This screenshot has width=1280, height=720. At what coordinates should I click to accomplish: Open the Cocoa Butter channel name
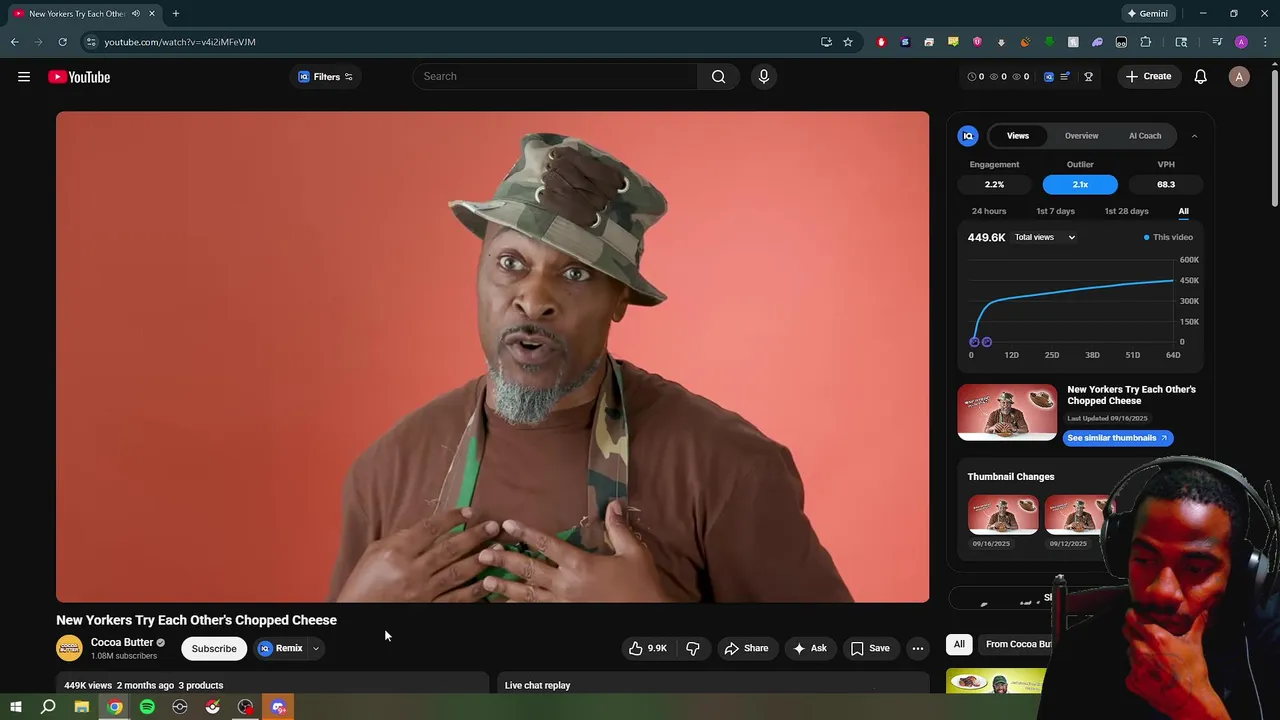pyautogui.click(x=122, y=642)
